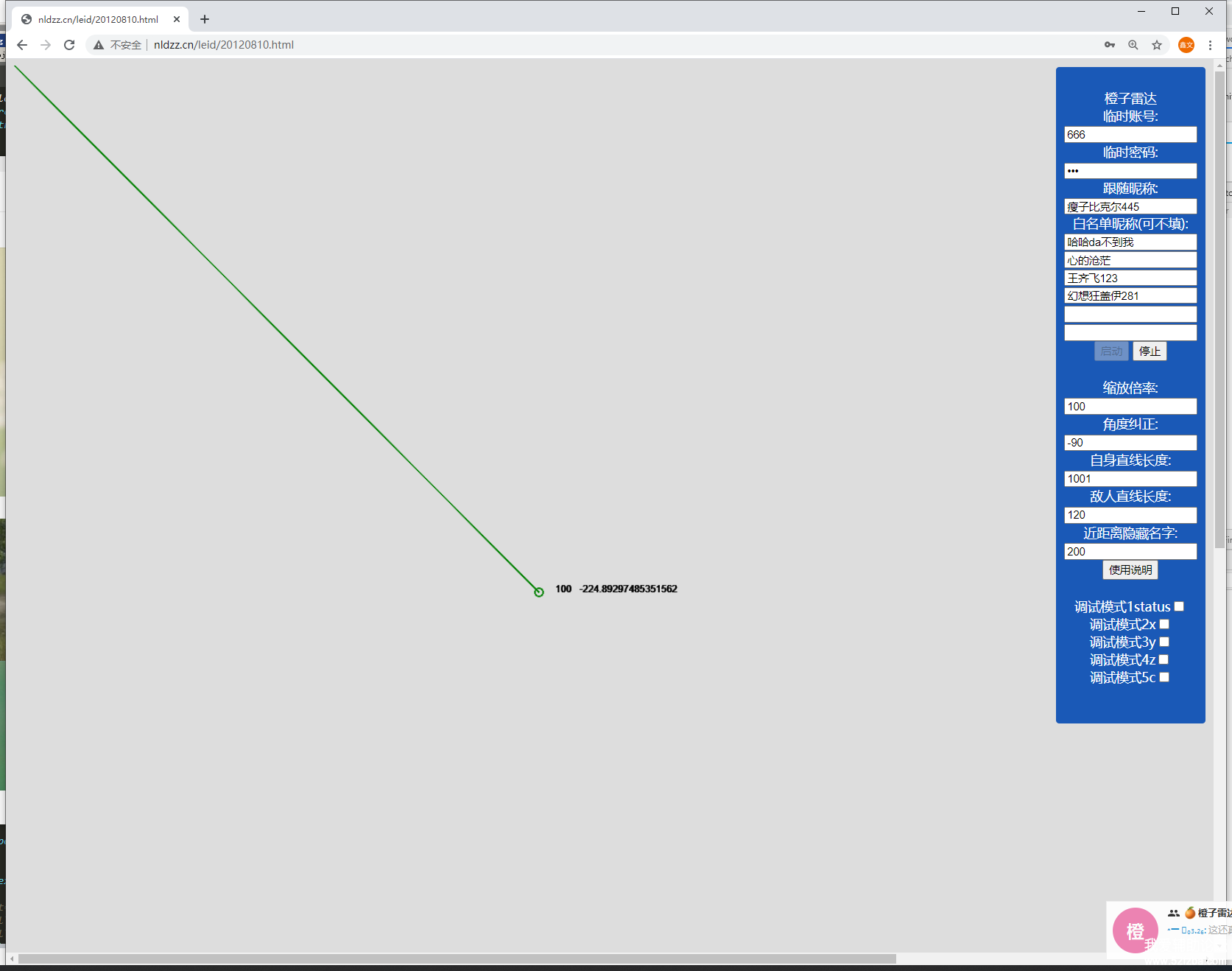Click whitelist field 幻想狂盖伊281
This screenshot has height=971, width=1232.
pyautogui.click(x=1130, y=296)
